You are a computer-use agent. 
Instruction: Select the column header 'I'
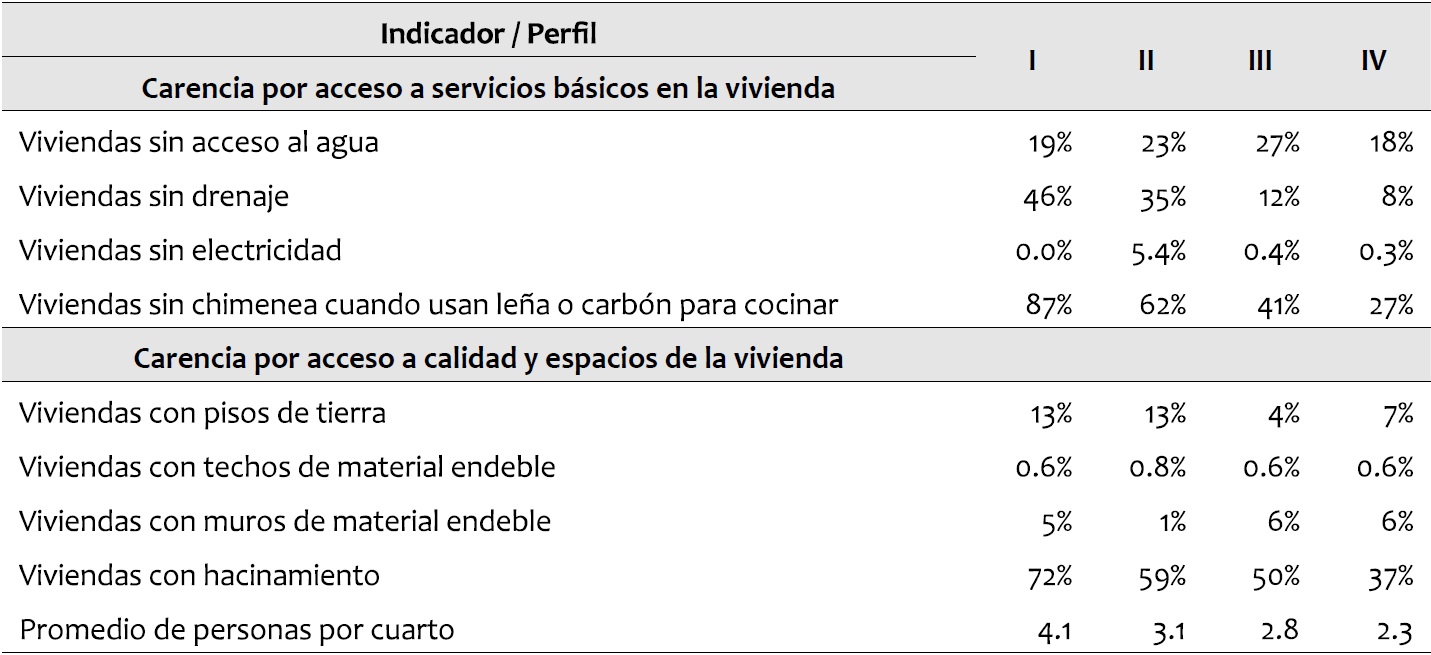click(1031, 61)
